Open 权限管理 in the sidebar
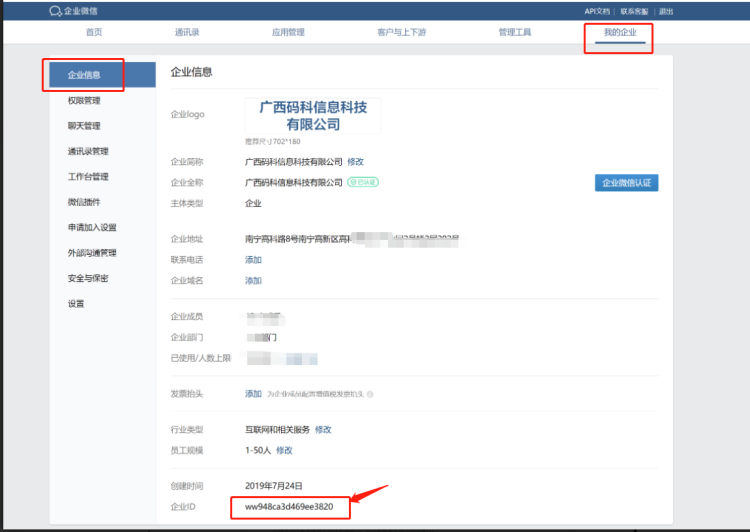 coord(84,100)
